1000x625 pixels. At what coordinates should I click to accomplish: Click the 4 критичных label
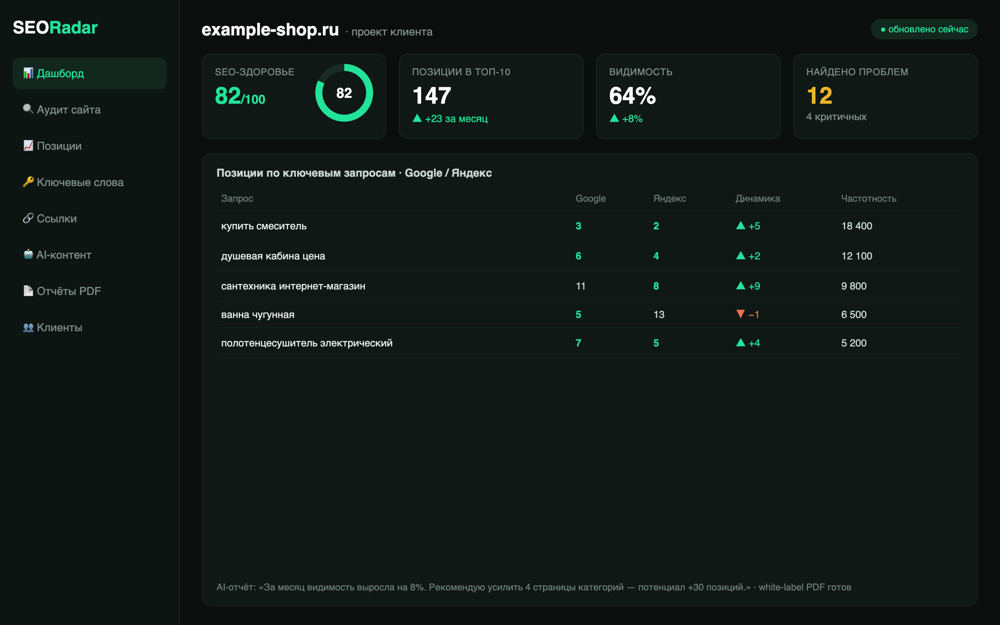[x=836, y=117]
